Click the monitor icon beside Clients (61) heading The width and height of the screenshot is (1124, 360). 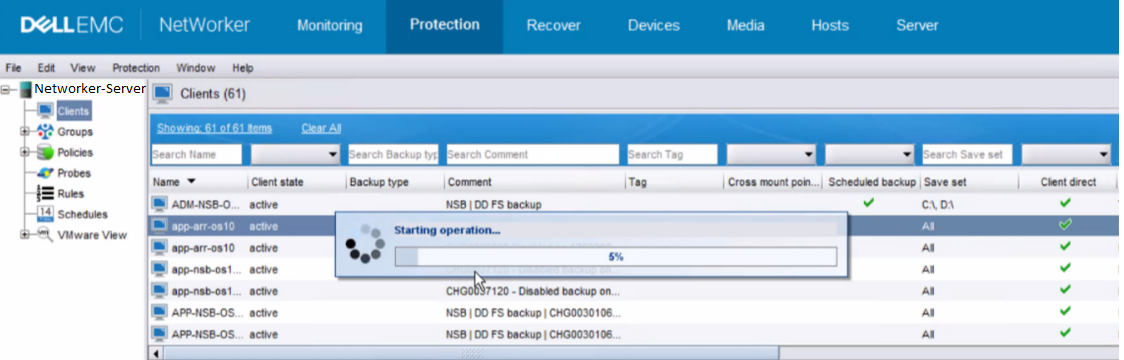163,94
